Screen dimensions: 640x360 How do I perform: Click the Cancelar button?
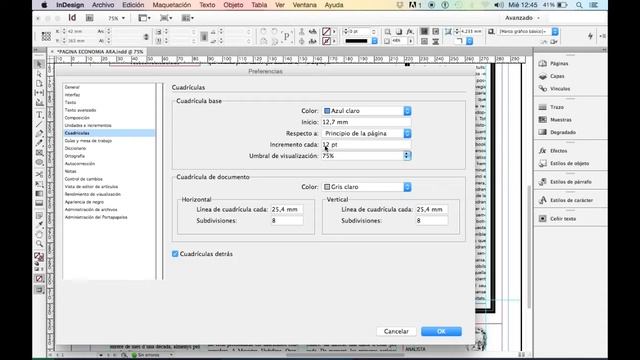point(396,331)
